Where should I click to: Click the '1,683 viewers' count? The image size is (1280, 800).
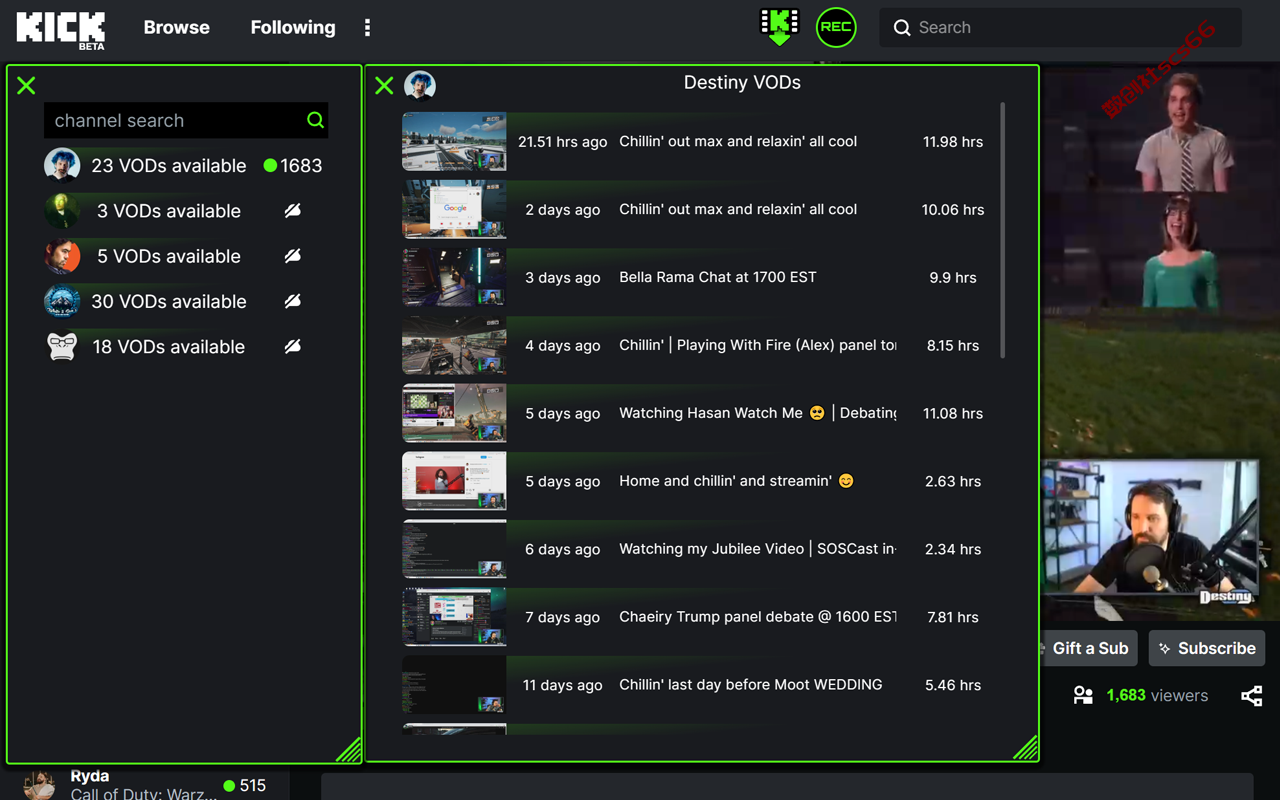point(1157,696)
